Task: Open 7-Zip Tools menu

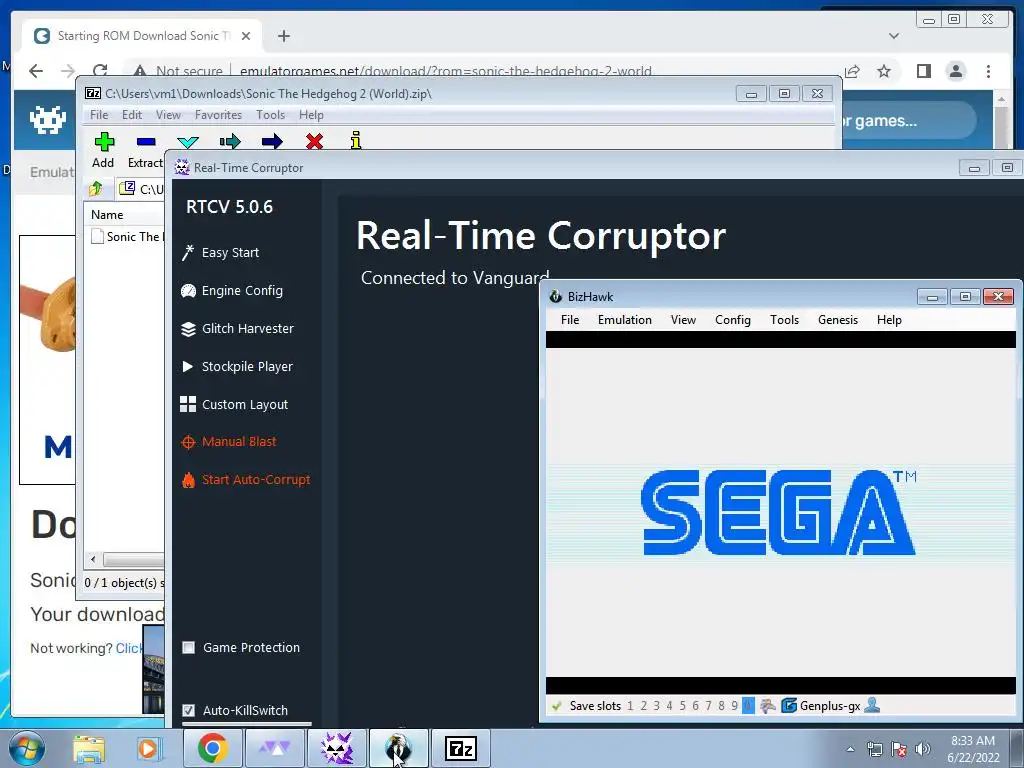Action: (270, 115)
